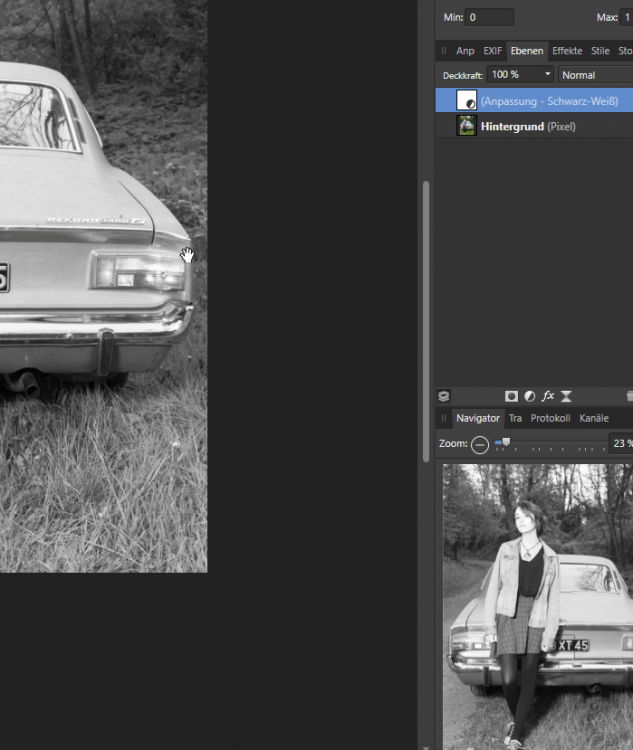This screenshot has height=750, width=633.
Task: Switch to the Protokoll tab
Action: point(550,418)
